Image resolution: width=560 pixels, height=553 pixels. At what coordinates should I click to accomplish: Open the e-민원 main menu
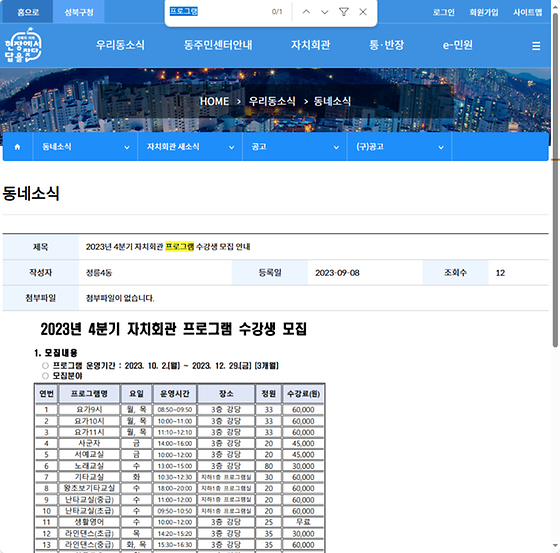click(x=458, y=45)
